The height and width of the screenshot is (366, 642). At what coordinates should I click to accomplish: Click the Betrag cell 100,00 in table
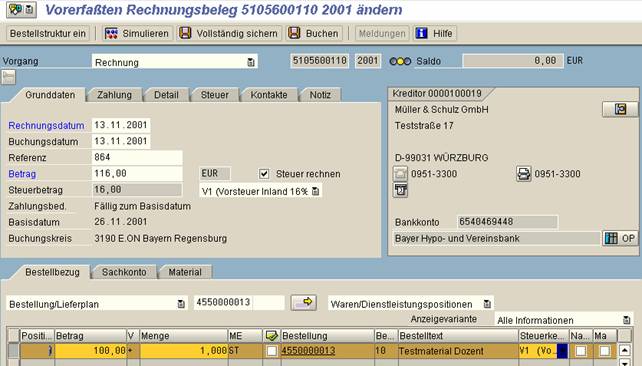pos(90,351)
